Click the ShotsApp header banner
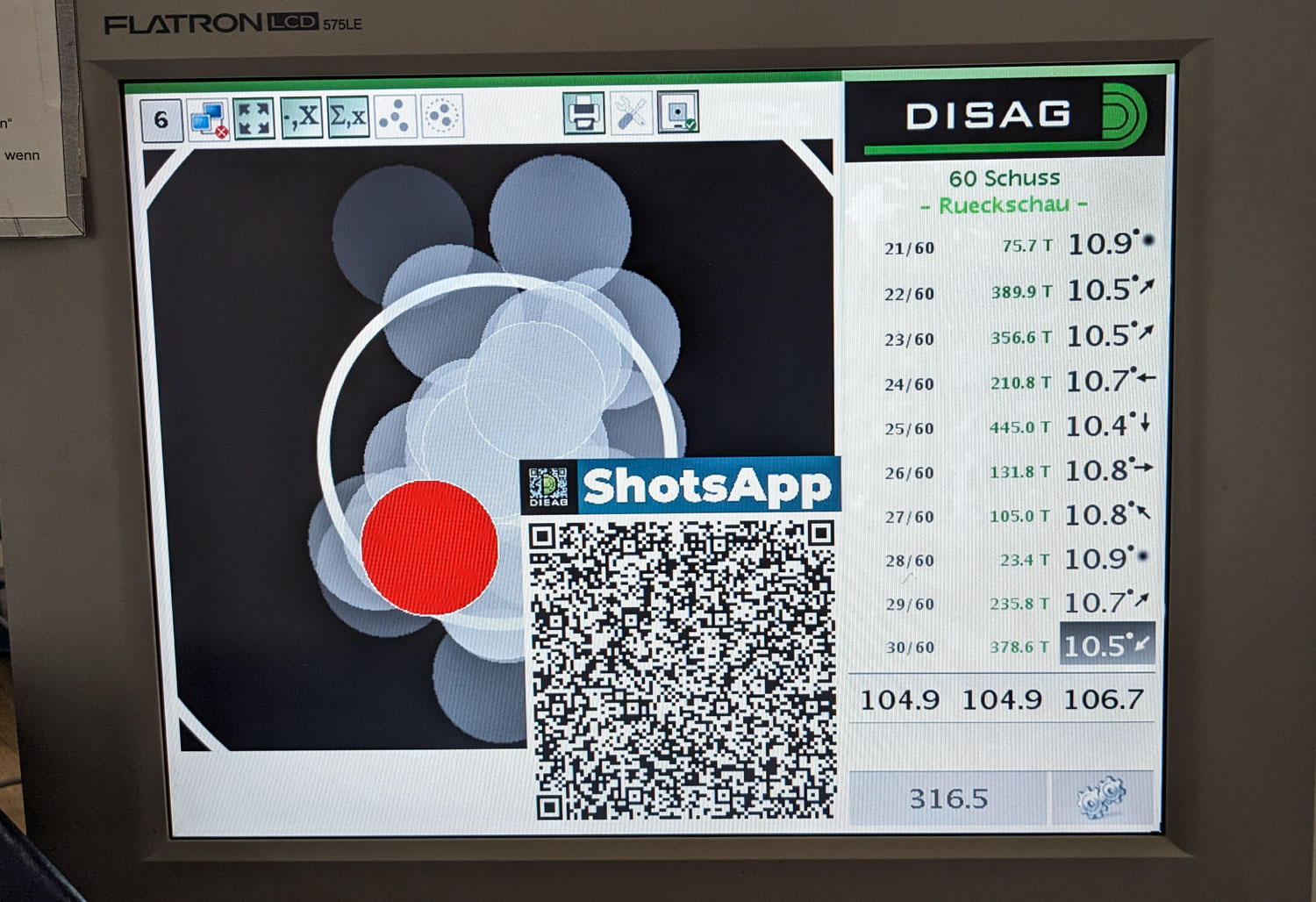1316x902 pixels. pos(681,485)
